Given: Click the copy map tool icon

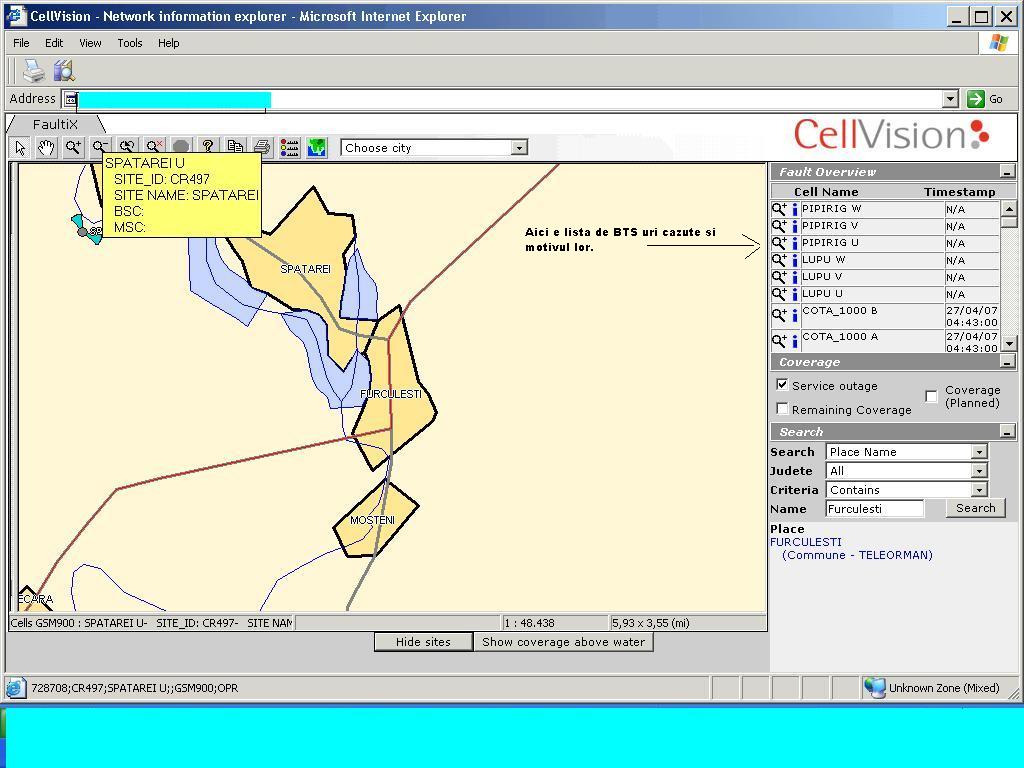Looking at the screenshot, I should [235, 147].
